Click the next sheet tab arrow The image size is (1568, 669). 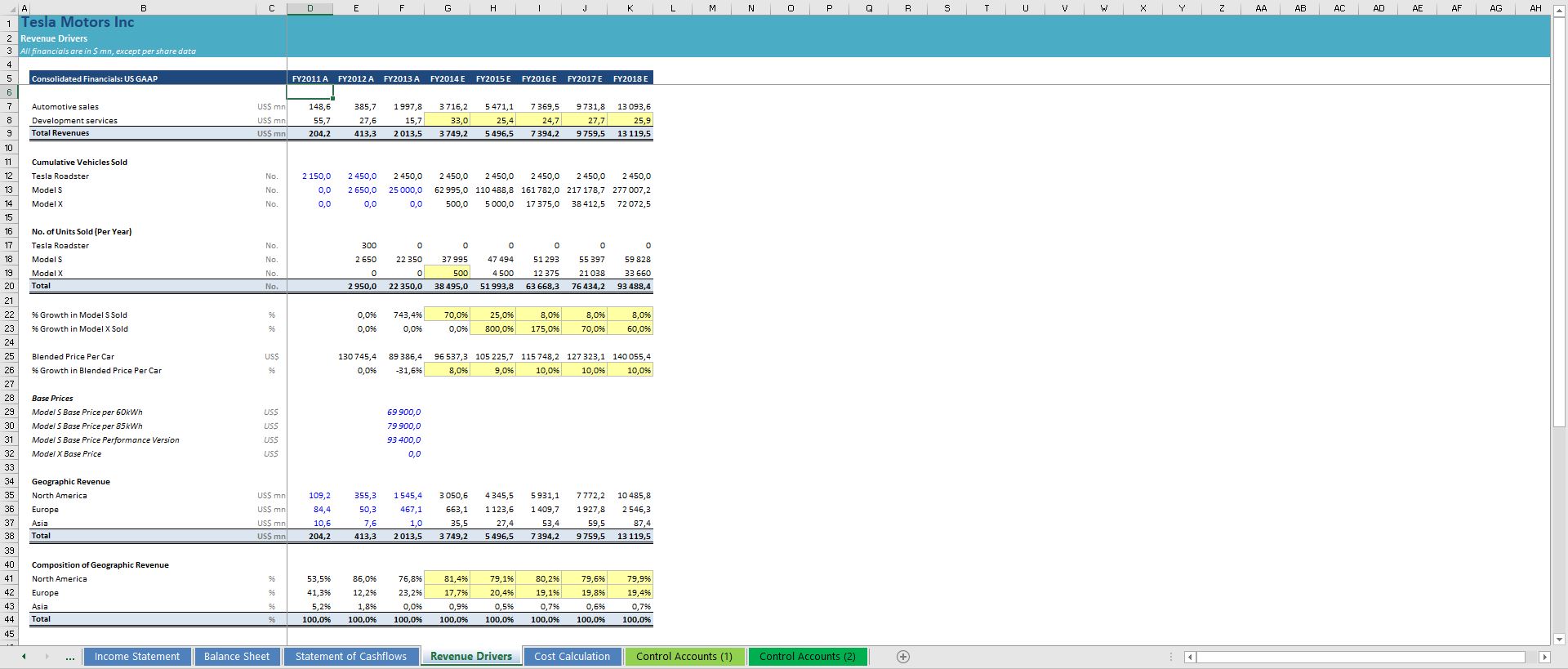(47, 657)
